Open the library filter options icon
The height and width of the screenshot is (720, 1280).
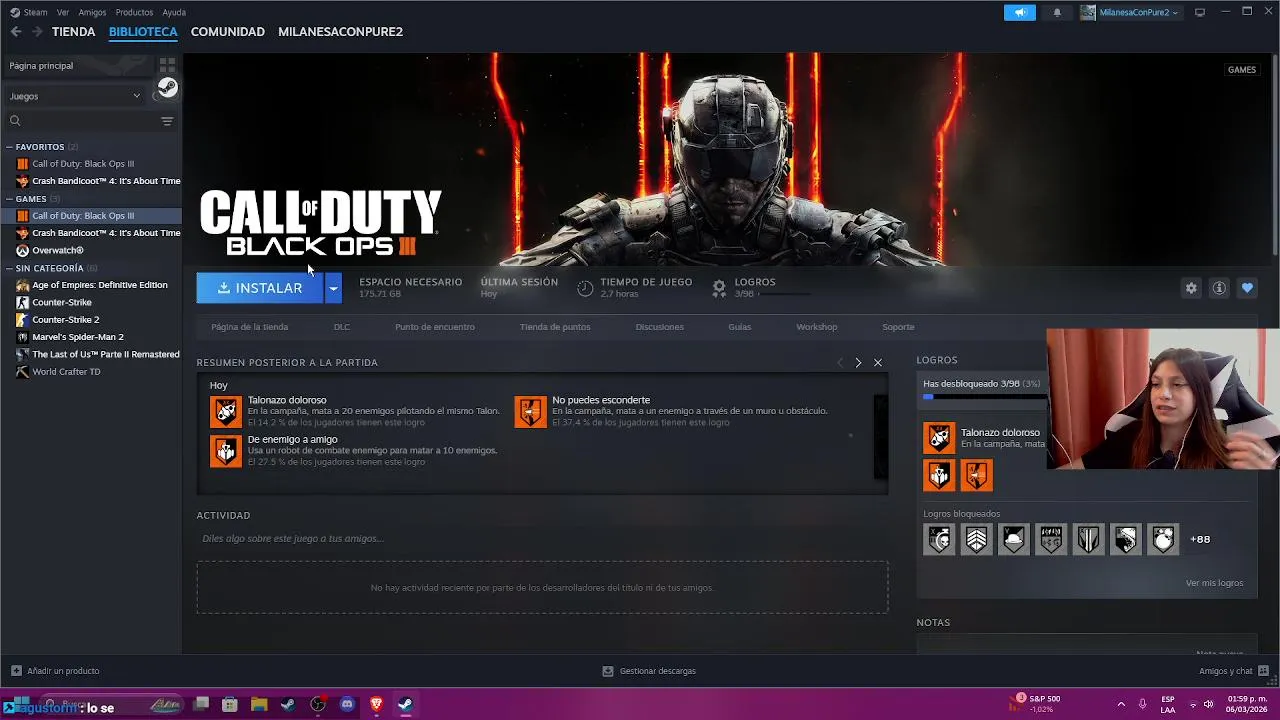(167, 121)
